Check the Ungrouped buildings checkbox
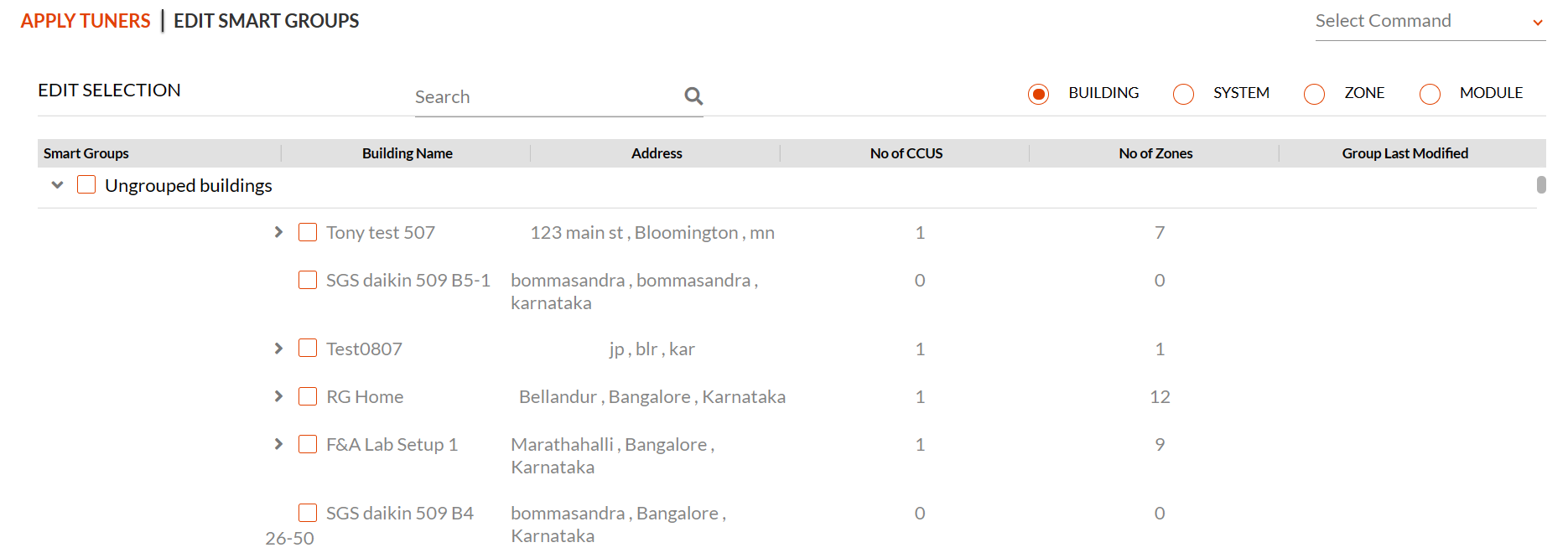The image size is (1568, 558). (x=86, y=184)
